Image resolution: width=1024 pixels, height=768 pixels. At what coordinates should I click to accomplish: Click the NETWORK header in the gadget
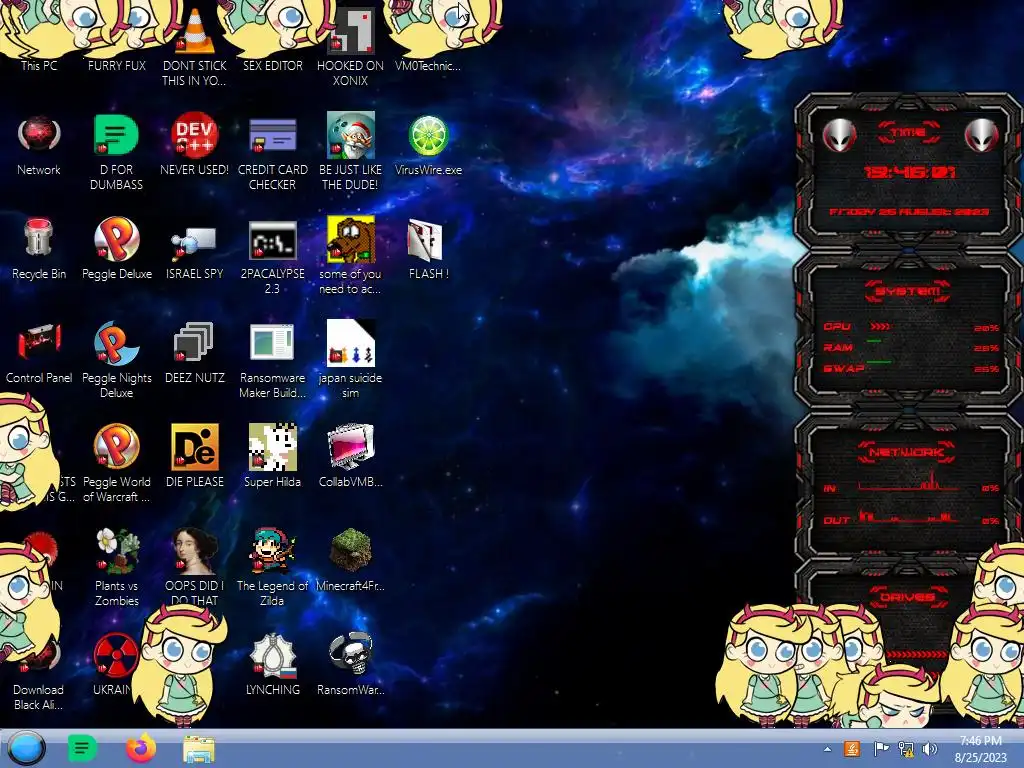906,452
